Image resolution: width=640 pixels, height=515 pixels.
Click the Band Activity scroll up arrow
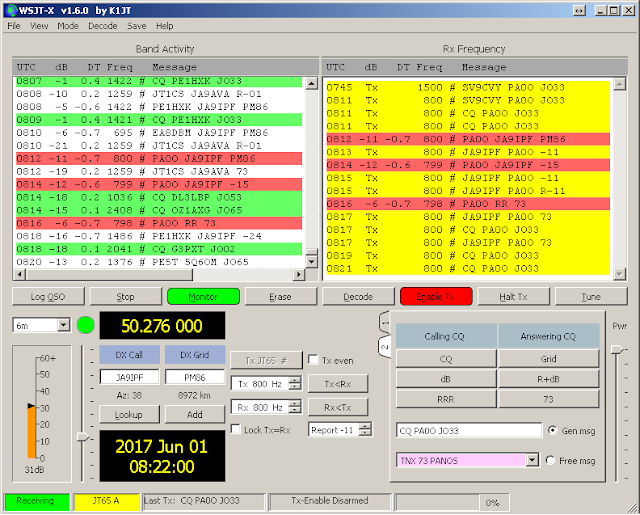[x=311, y=84]
